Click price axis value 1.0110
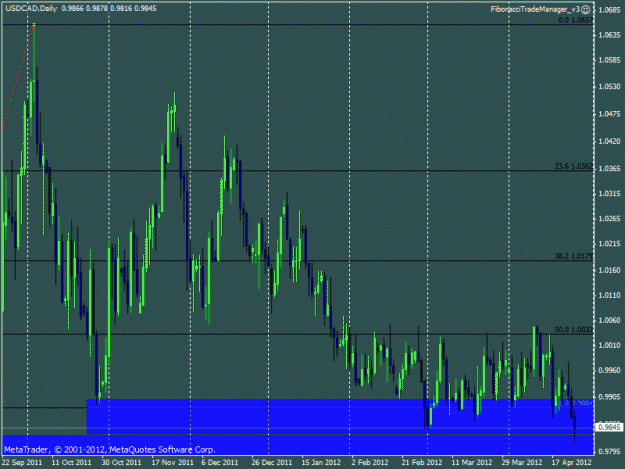Viewport: 625px width, 469px height. pyautogui.click(x=609, y=295)
